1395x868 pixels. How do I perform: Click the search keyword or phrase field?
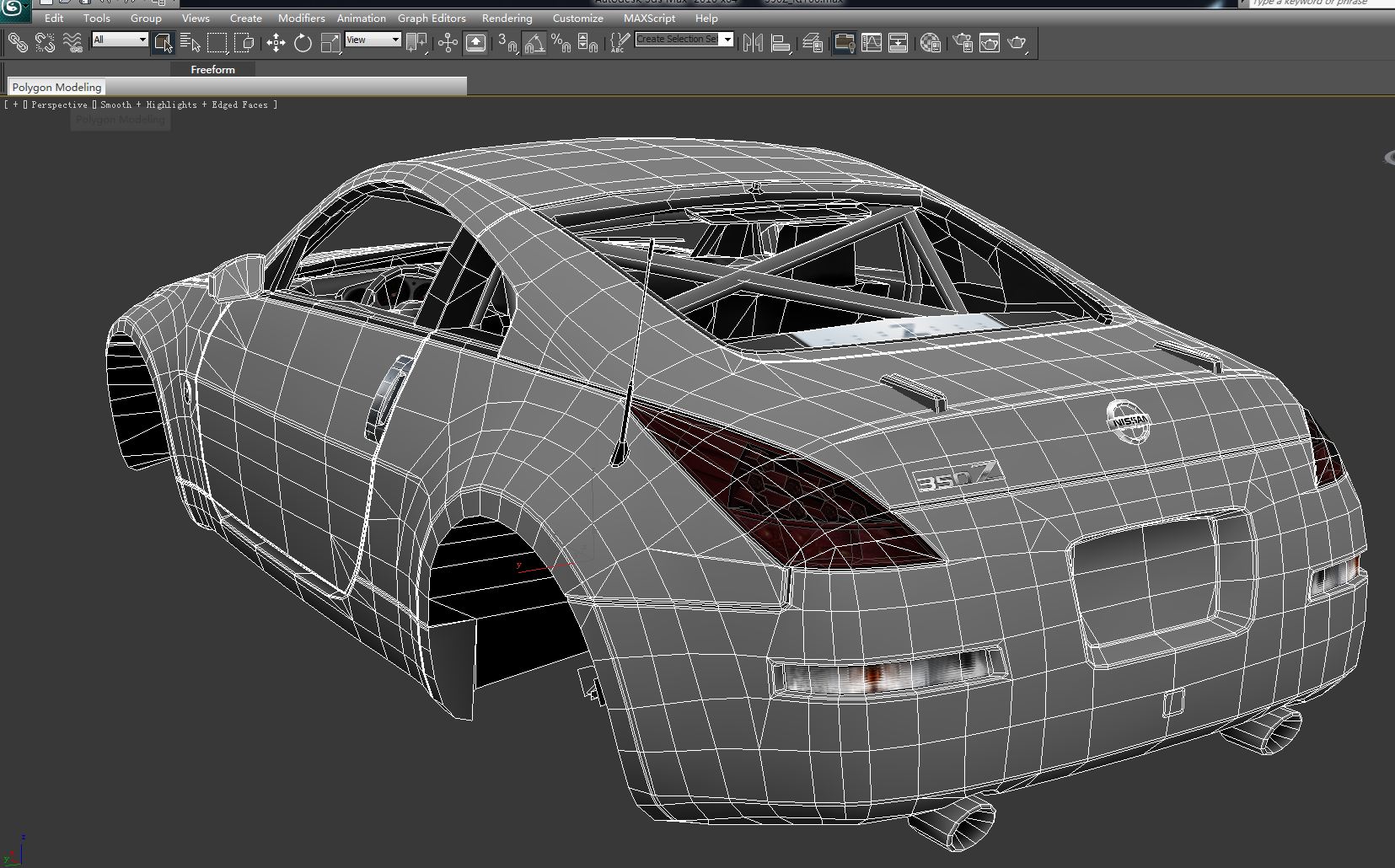click(x=1321, y=3)
